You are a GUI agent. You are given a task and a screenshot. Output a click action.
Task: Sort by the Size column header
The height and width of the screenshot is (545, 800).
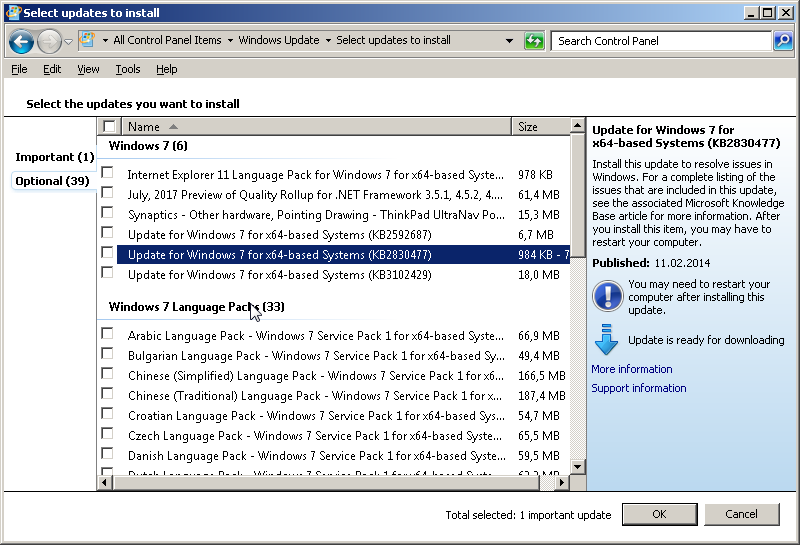pyautogui.click(x=540, y=127)
